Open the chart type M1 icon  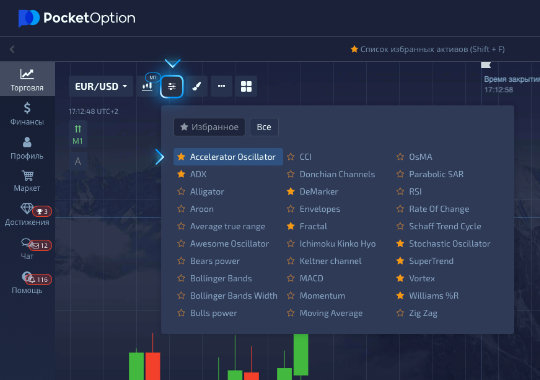(147, 86)
